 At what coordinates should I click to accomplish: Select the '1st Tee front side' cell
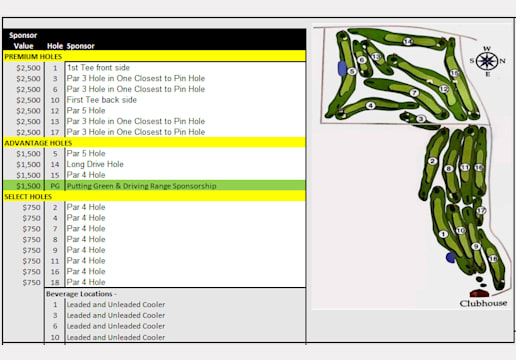185,68
